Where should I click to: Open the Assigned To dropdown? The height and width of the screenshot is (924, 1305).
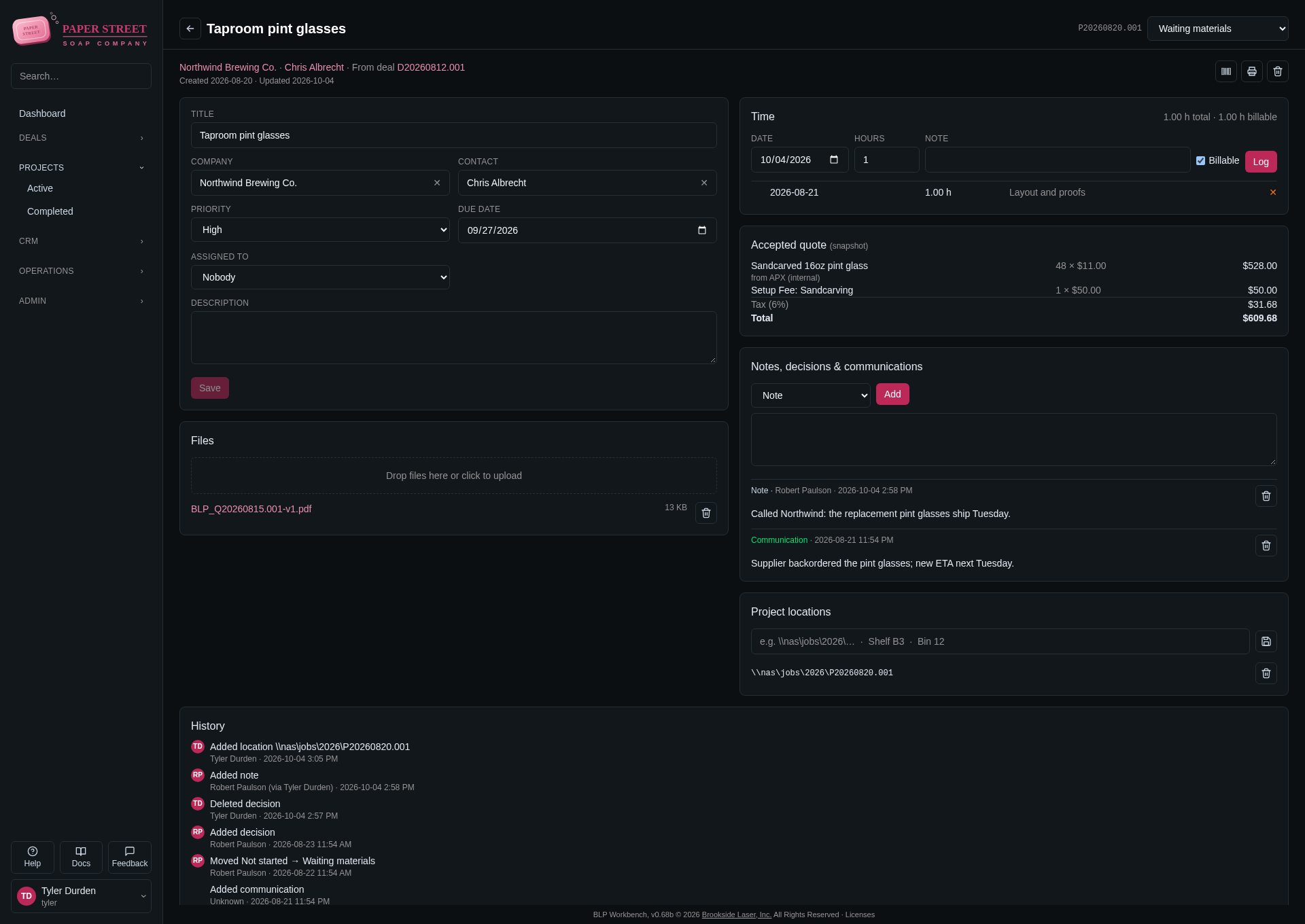point(320,277)
